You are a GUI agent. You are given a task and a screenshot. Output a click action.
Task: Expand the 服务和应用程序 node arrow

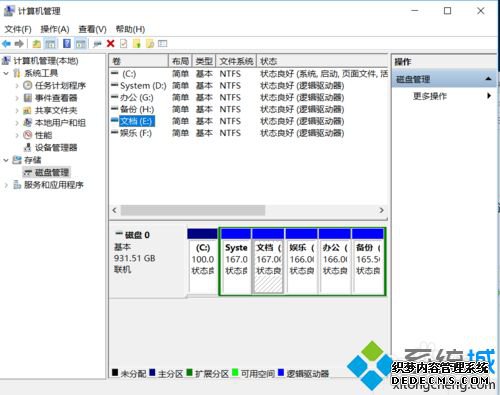pyautogui.click(x=6, y=185)
